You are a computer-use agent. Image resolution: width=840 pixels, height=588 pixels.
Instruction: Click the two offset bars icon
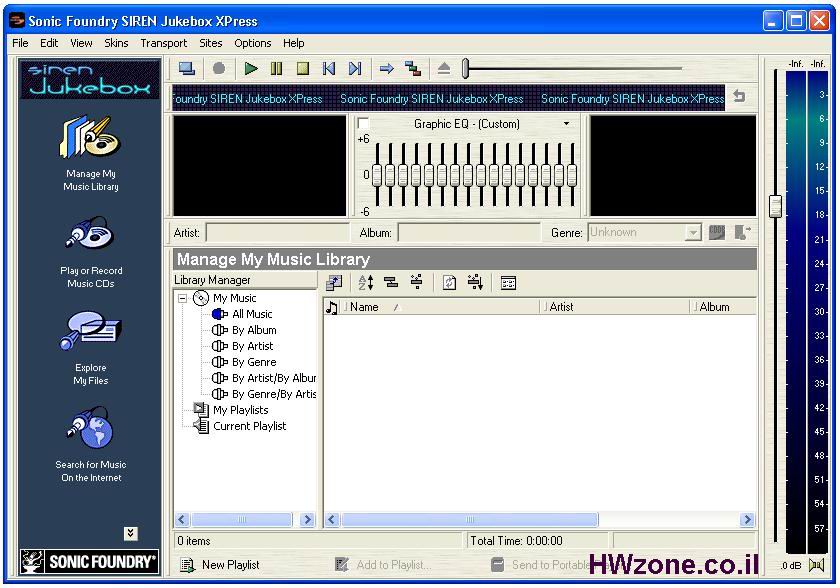coord(391,282)
